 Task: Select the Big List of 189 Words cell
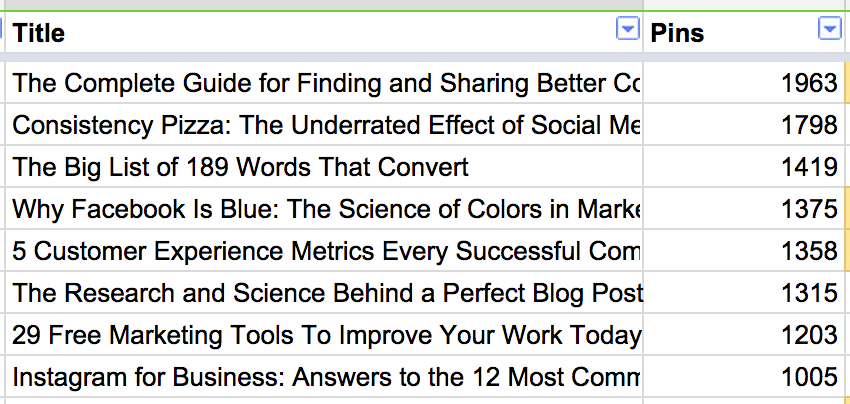[324, 166]
